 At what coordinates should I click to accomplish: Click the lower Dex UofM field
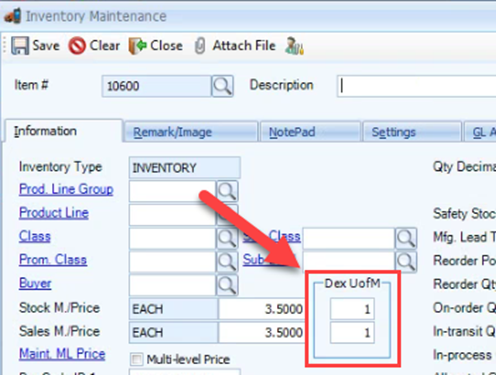tap(352, 332)
